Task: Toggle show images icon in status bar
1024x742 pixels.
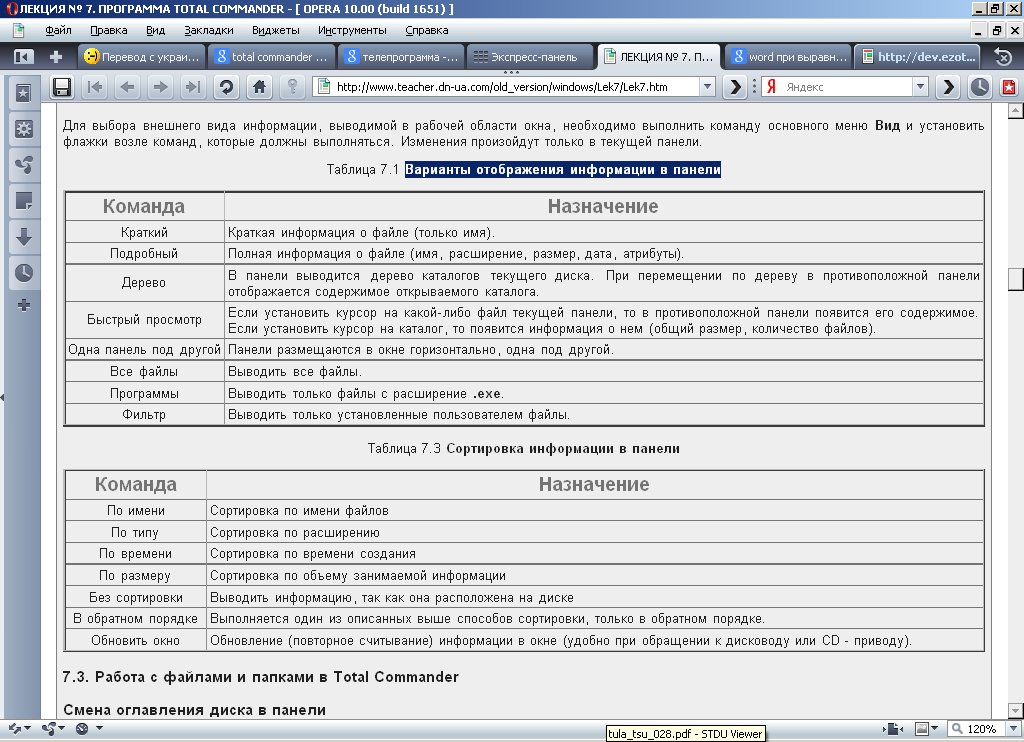Action: (x=922, y=728)
